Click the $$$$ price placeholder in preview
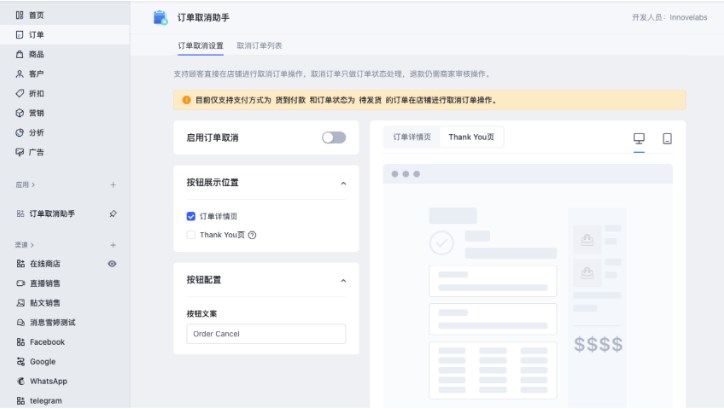The width and height of the screenshot is (724, 409). point(598,344)
